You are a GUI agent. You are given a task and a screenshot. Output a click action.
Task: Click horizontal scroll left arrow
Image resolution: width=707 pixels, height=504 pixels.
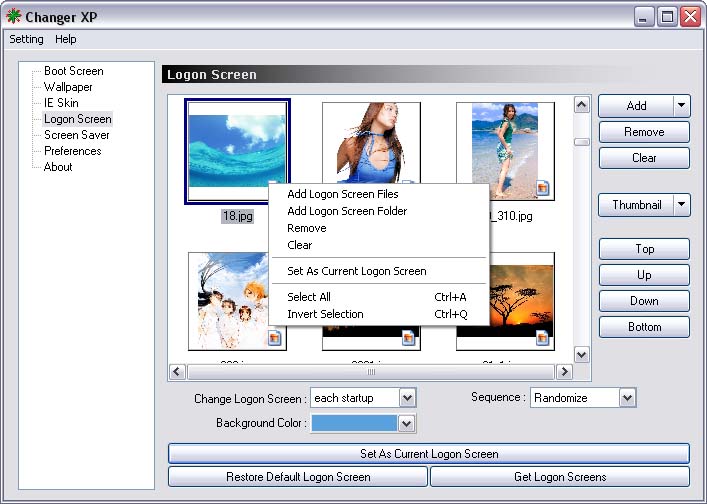pos(177,371)
